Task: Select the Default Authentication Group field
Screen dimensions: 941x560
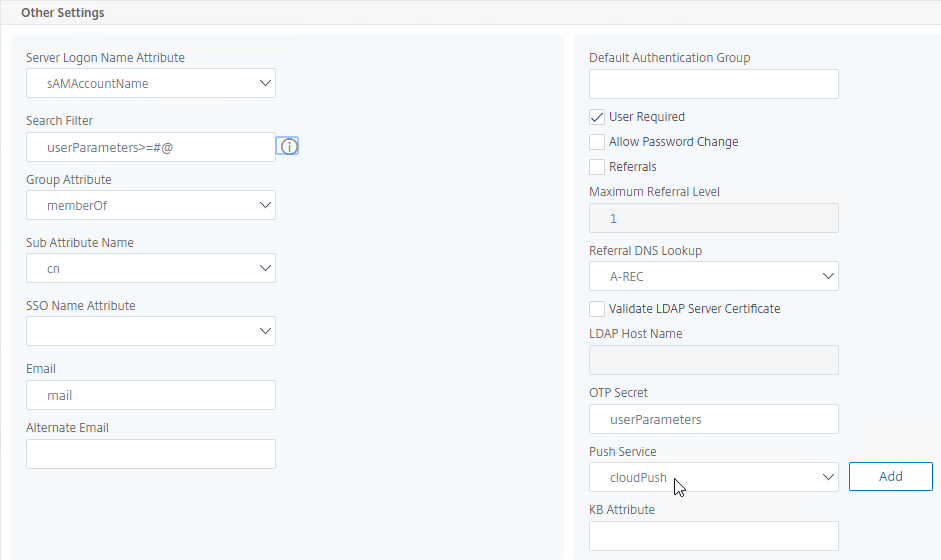Action: click(x=714, y=84)
